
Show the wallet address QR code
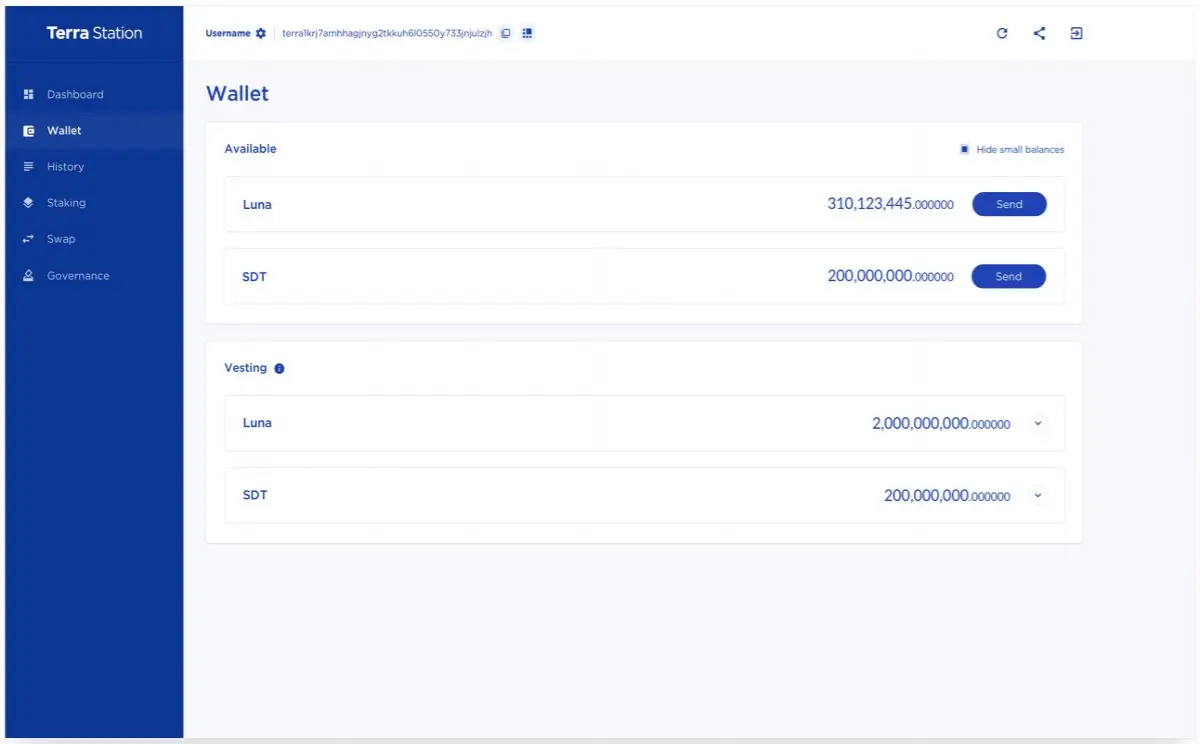[528, 33]
